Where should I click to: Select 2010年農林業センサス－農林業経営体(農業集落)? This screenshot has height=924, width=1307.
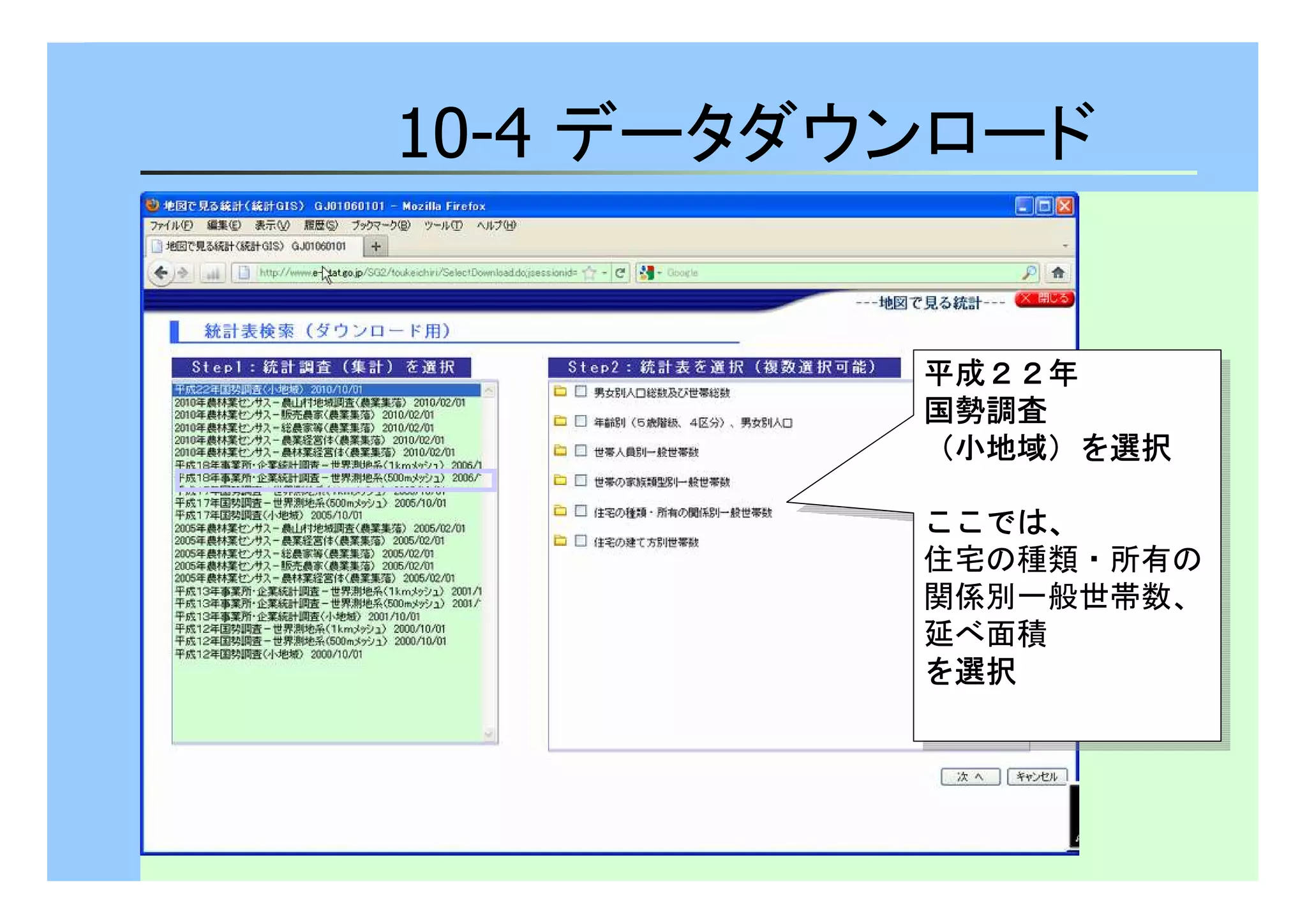tap(327, 452)
